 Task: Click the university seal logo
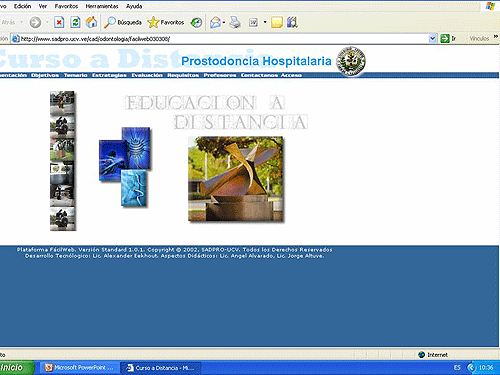pyautogui.click(x=350, y=61)
